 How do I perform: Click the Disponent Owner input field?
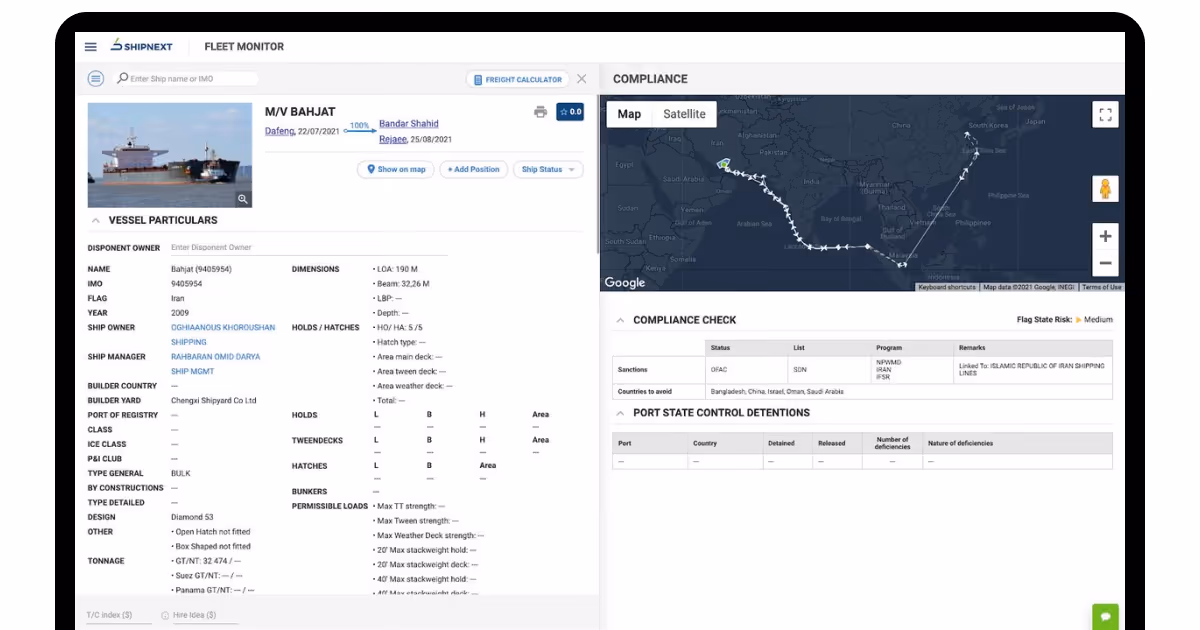(x=375, y=248)
